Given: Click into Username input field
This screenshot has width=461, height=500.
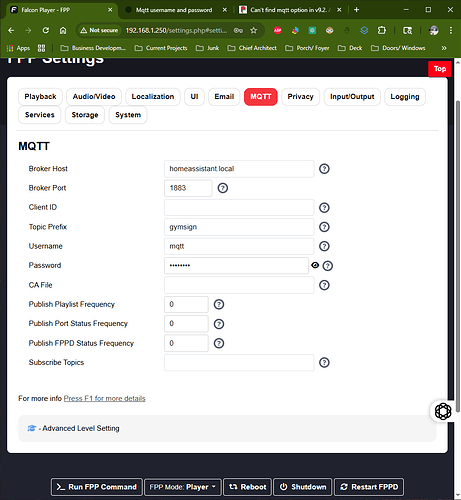Looking at the screenshot, I should 239,246.
